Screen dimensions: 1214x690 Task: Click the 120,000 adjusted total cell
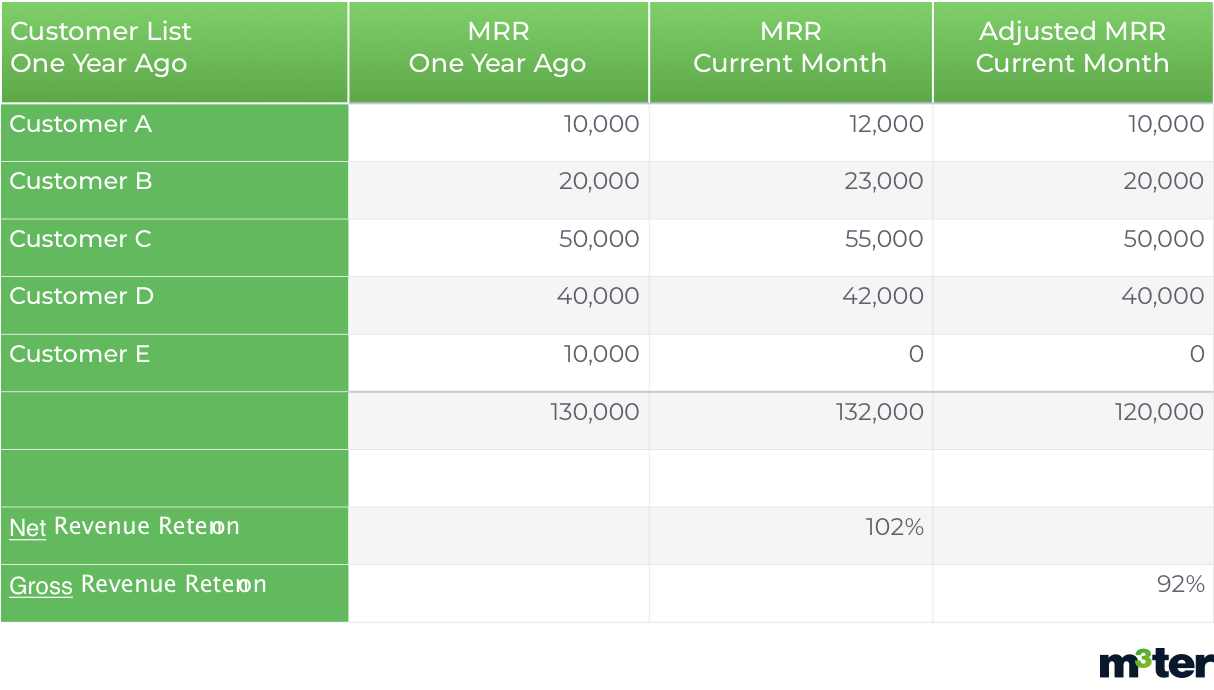point(1159,412)
